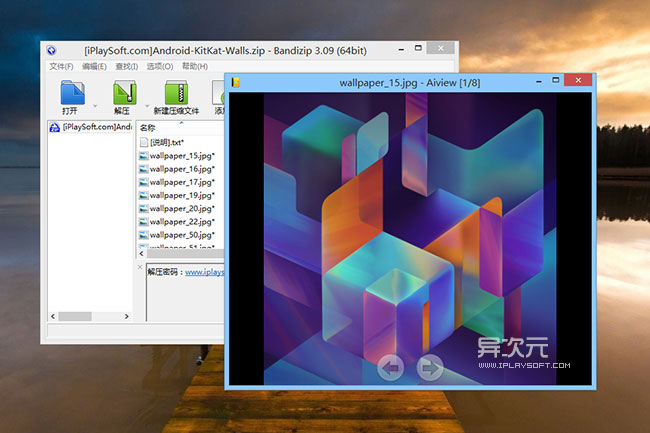Open dropdown arrow beside the Extract (解压) button
Screen dimensions: 650x433
click(147, 106)
